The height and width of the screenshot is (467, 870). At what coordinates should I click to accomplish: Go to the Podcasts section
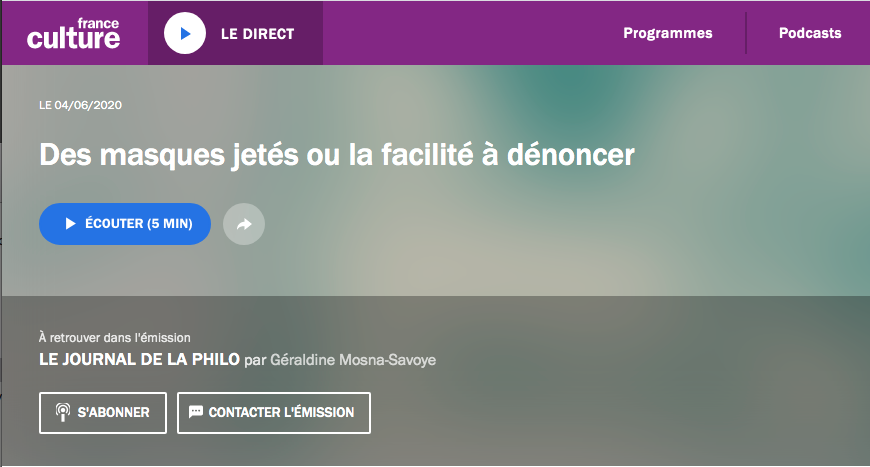809,33
